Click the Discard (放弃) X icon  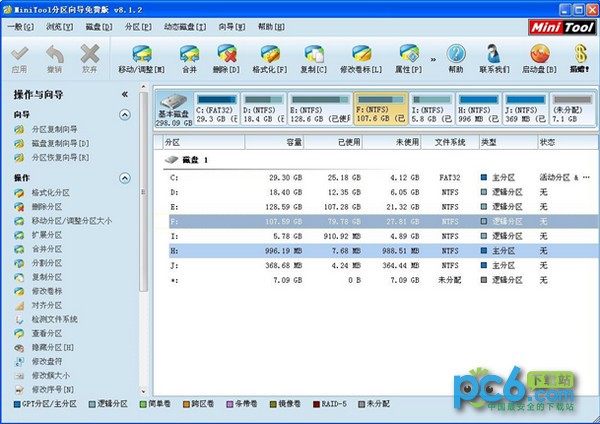tap(90, 54)
